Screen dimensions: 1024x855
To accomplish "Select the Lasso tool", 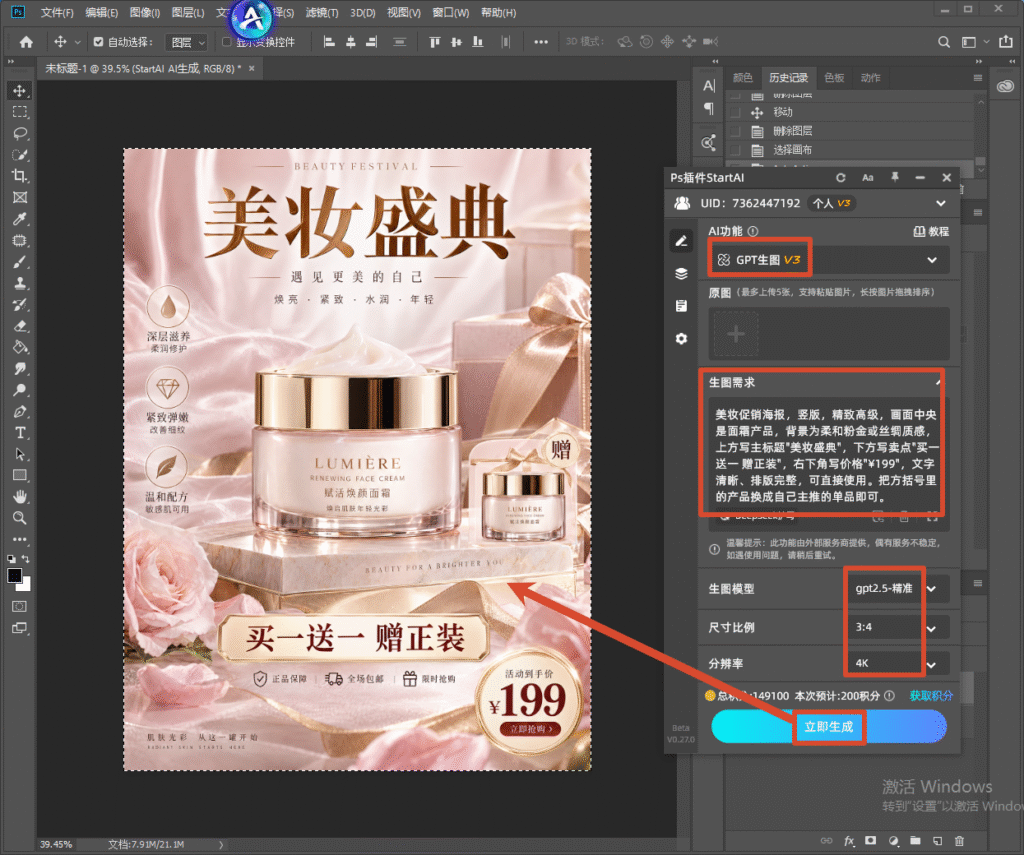I will tap(20, 133).
